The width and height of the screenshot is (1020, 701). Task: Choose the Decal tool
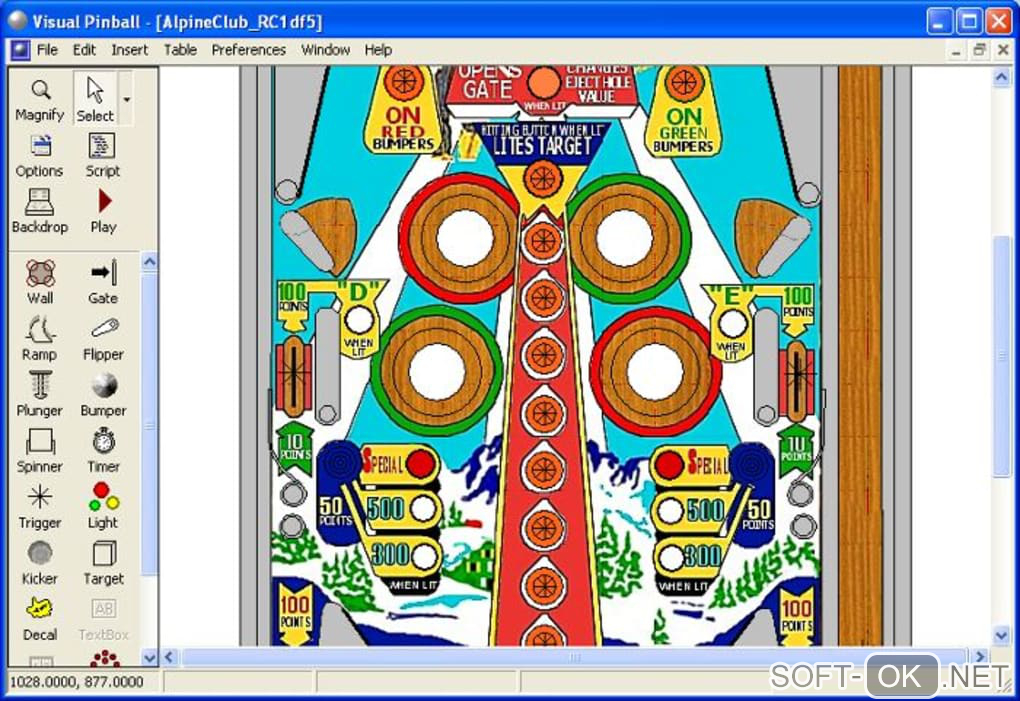[40, 618]
